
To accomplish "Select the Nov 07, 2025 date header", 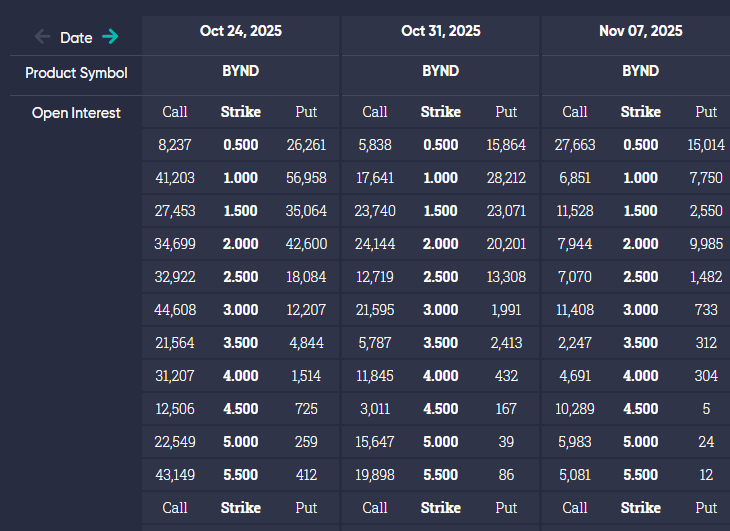I will point(640,31).
